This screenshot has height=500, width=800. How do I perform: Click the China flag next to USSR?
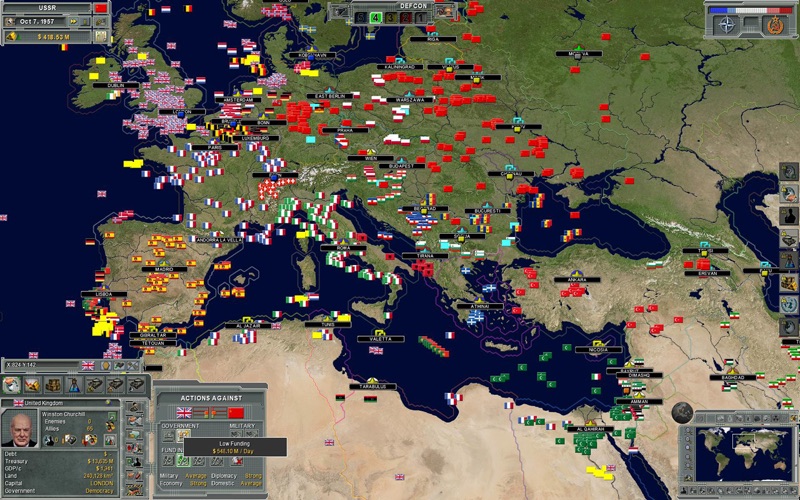click(101, 8)
